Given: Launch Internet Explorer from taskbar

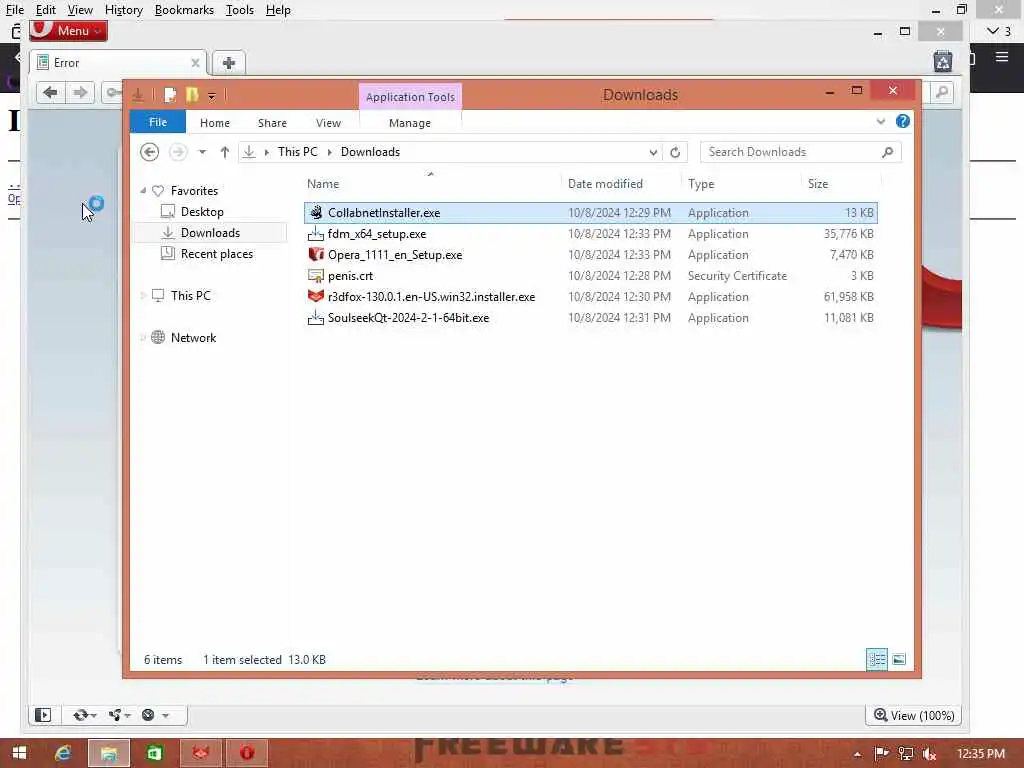Looking at the screenshot, I should 63,754.
